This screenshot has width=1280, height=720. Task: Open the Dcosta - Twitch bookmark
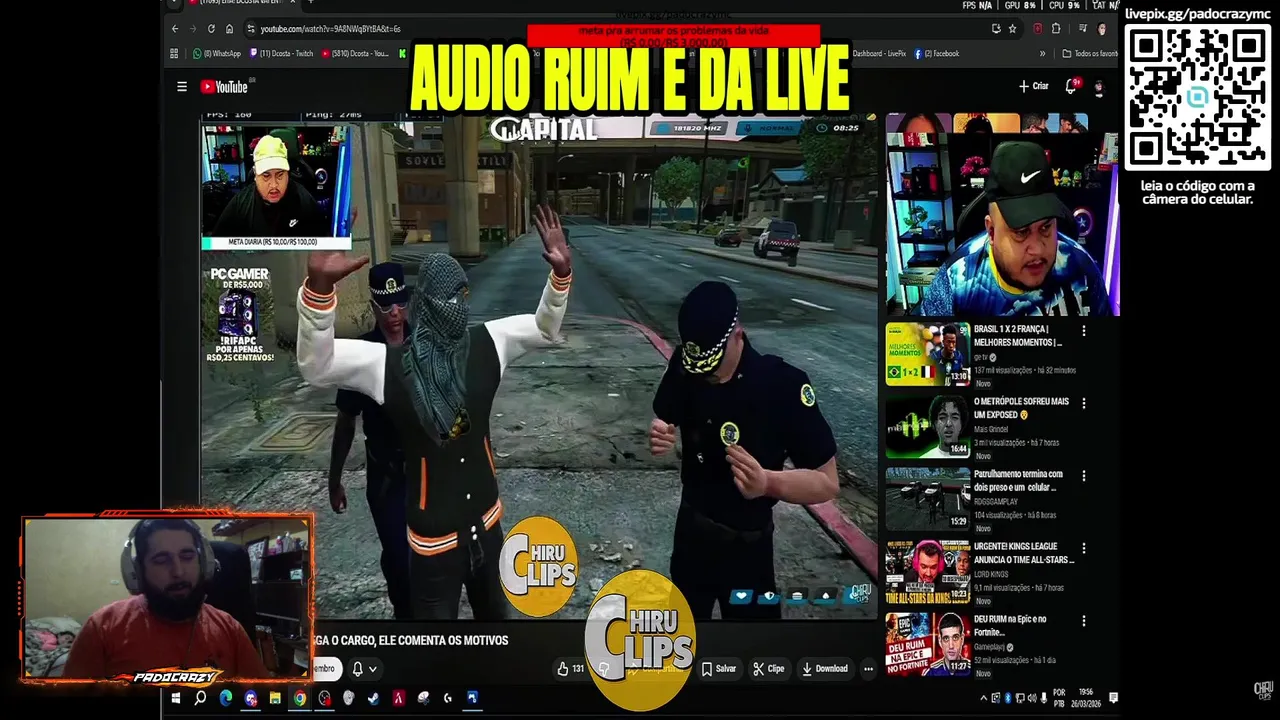pyautogui.click(x=282, y=53)
